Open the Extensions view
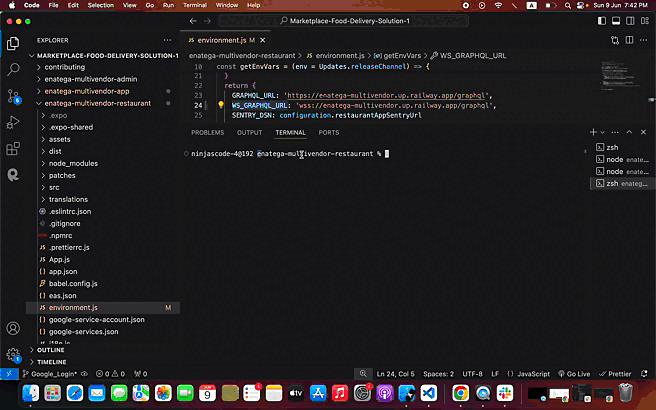 click(13, 148)
